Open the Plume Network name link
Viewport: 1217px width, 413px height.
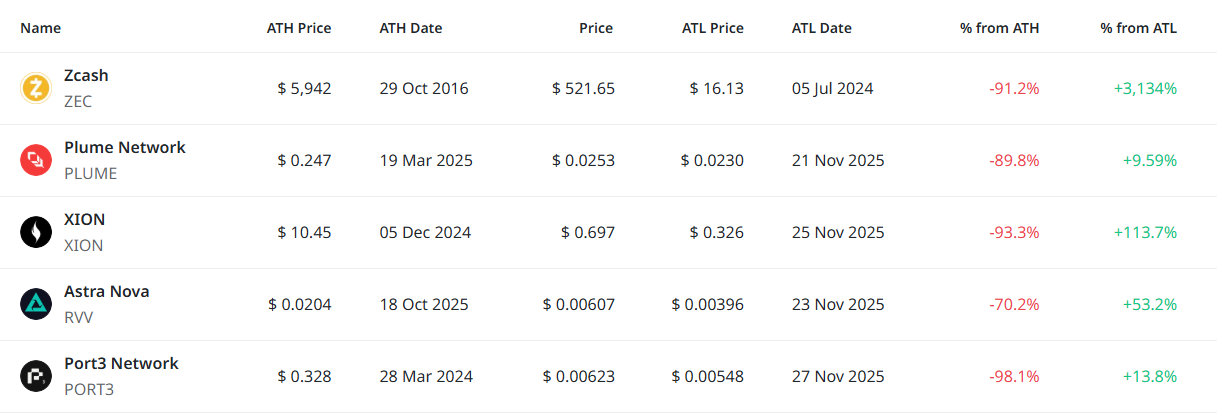click(x=124, y=148)
